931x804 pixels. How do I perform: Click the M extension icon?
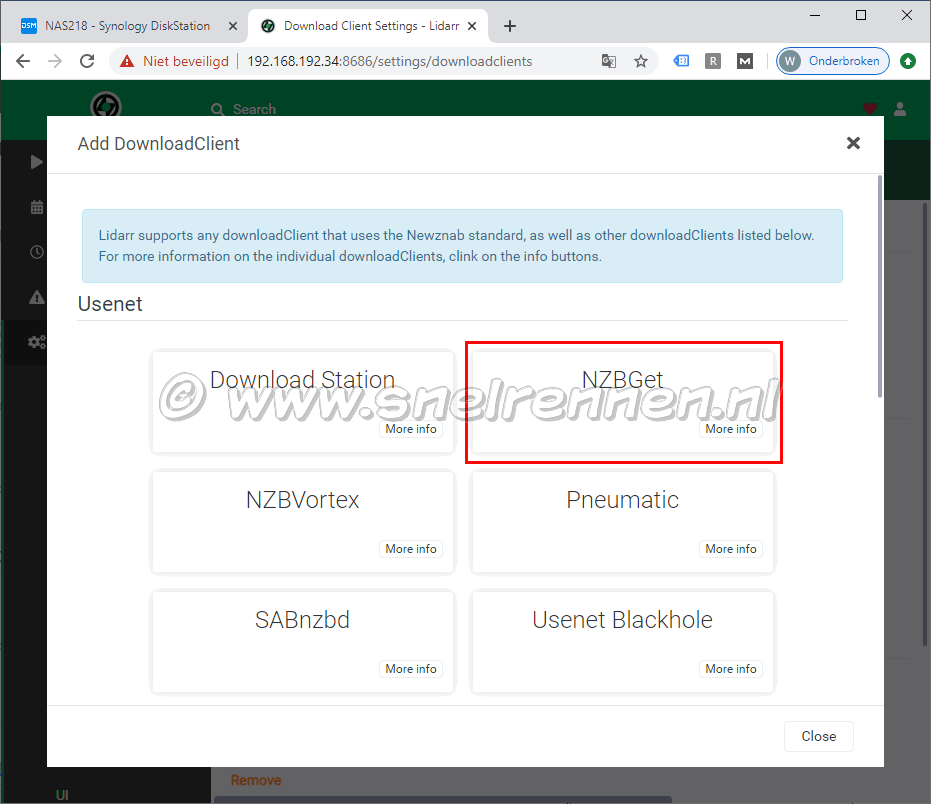pyautogui.click(x=745, y=61)
